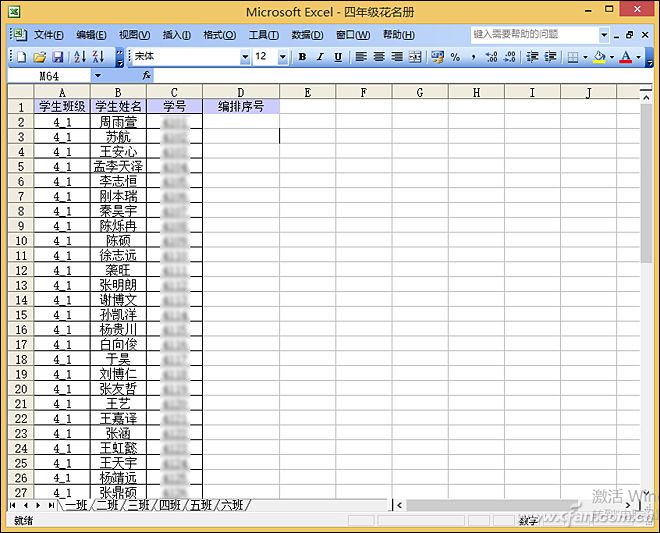Screen dimensions: 660x533
Task: Apply percent style
Action: 455,57
